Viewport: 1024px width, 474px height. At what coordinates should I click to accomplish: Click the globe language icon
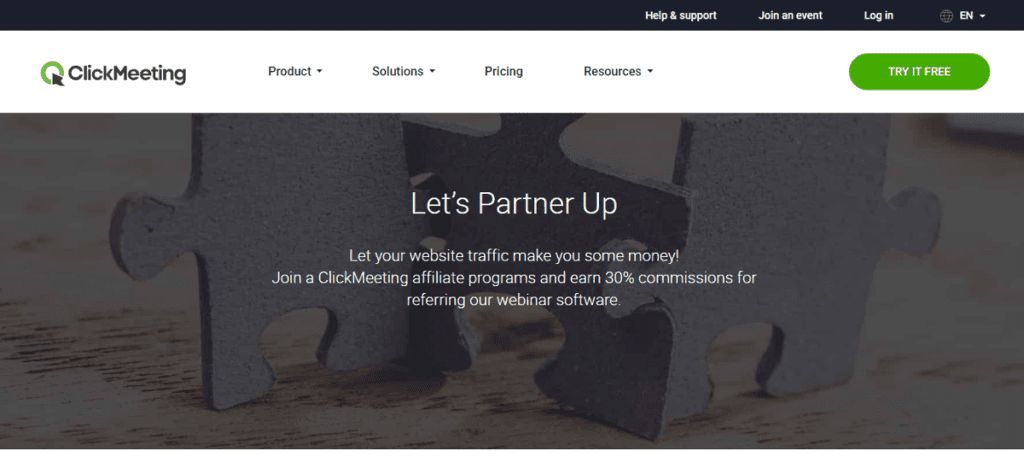coord(946,16)
